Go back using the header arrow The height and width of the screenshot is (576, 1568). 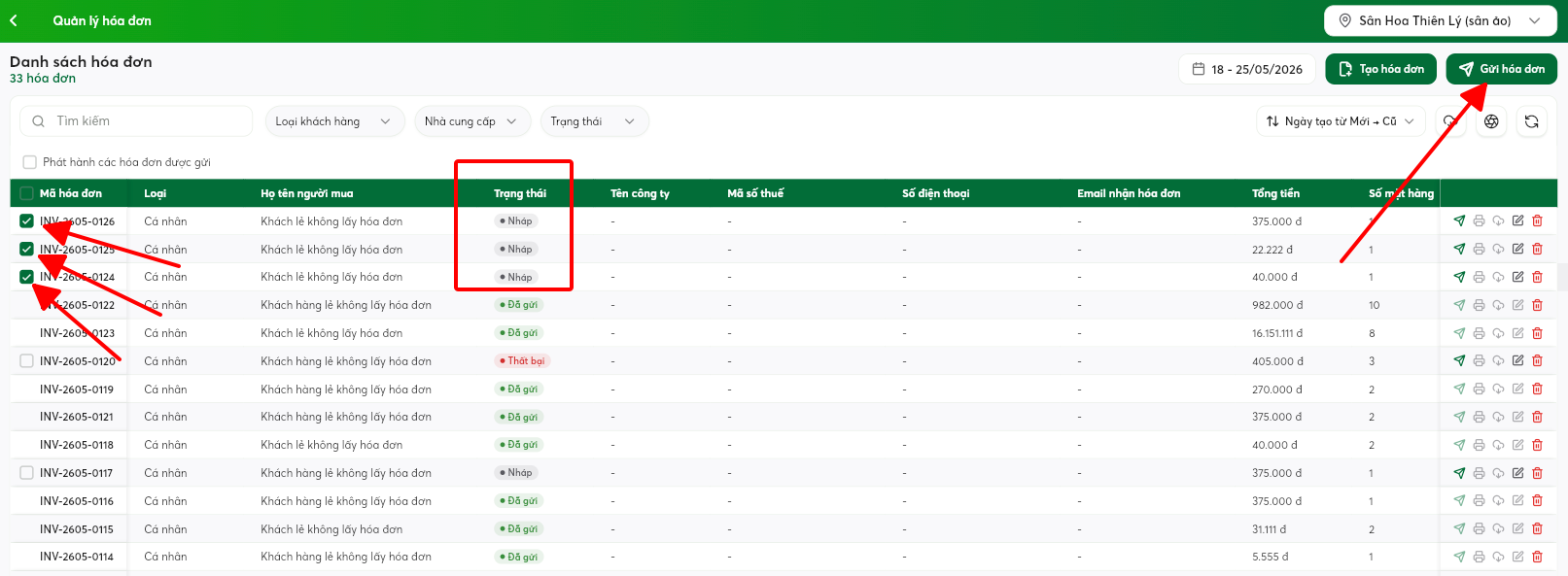click(14, 20)
